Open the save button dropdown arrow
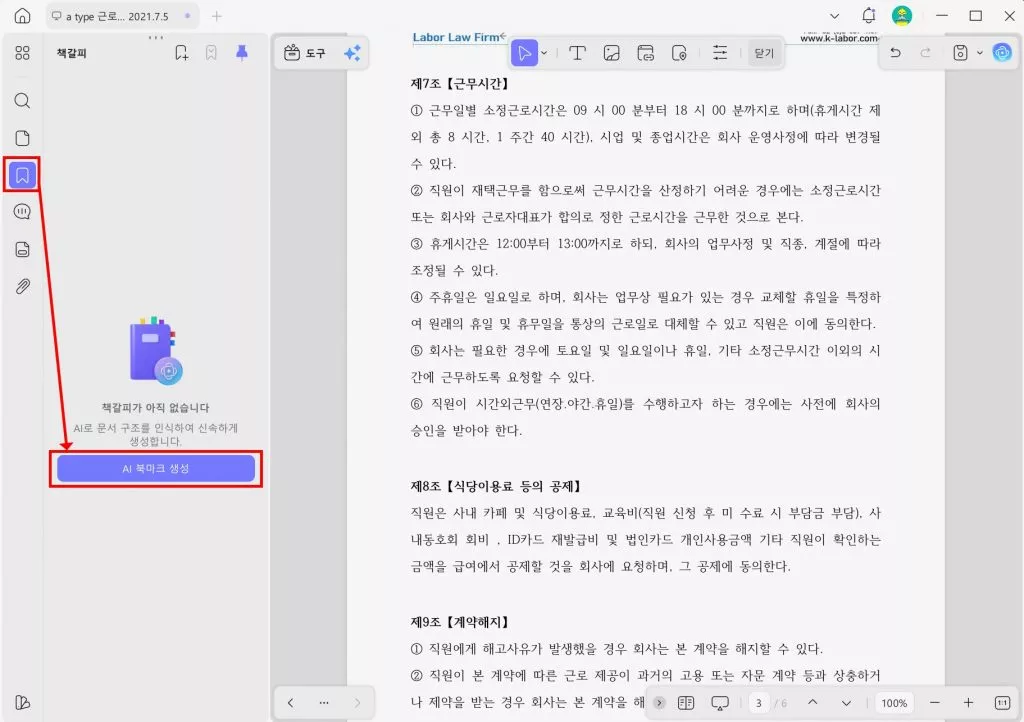 tap(978, 52)
